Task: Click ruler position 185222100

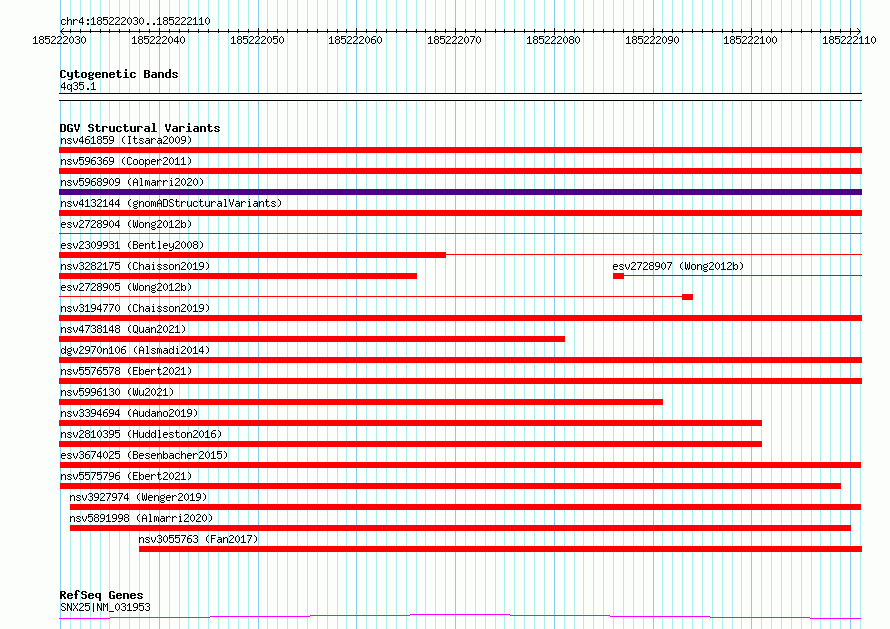Action: [x=750, y=40]
